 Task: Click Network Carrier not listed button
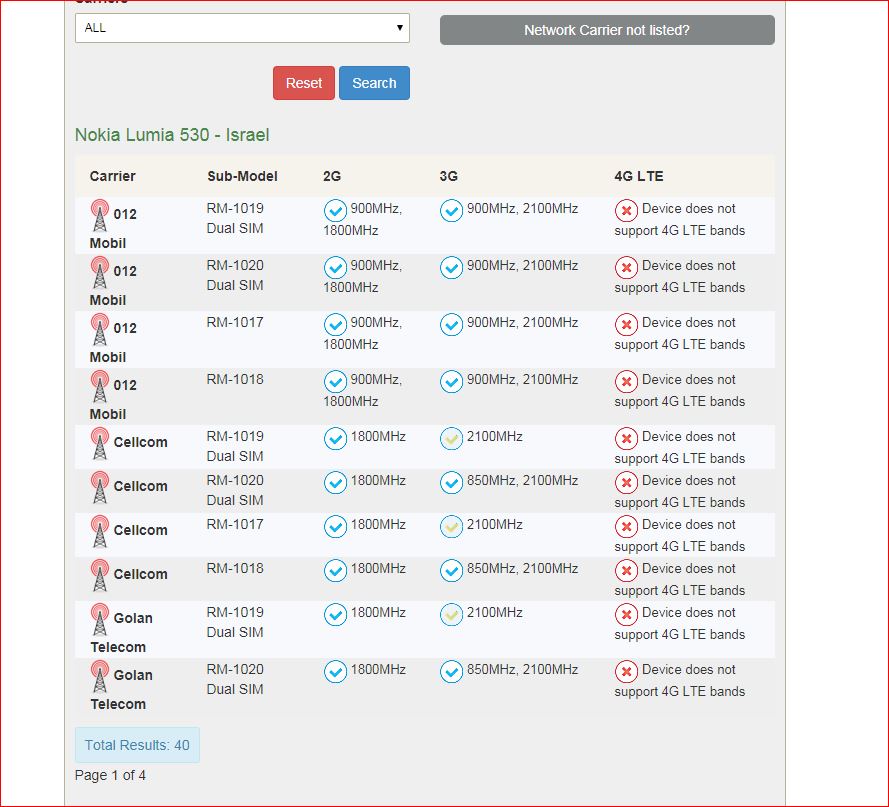[607, 30]
